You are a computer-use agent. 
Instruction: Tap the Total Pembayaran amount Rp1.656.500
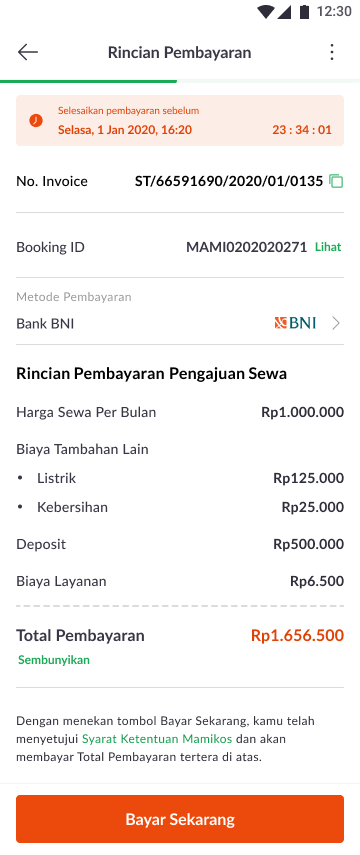297,636
